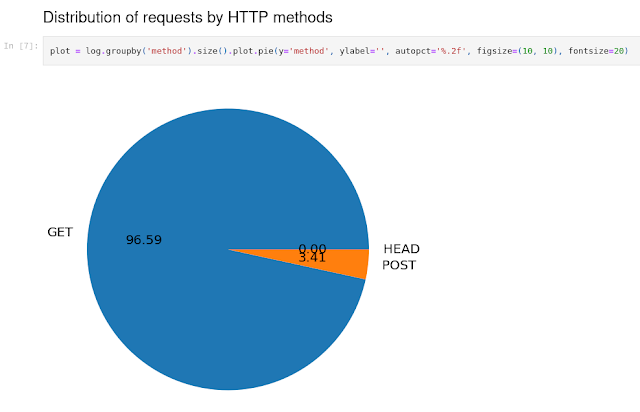The height and width of the screenshot is (412, 640).
Task: Click the POST label beside the pie
Action: point(399,265)
